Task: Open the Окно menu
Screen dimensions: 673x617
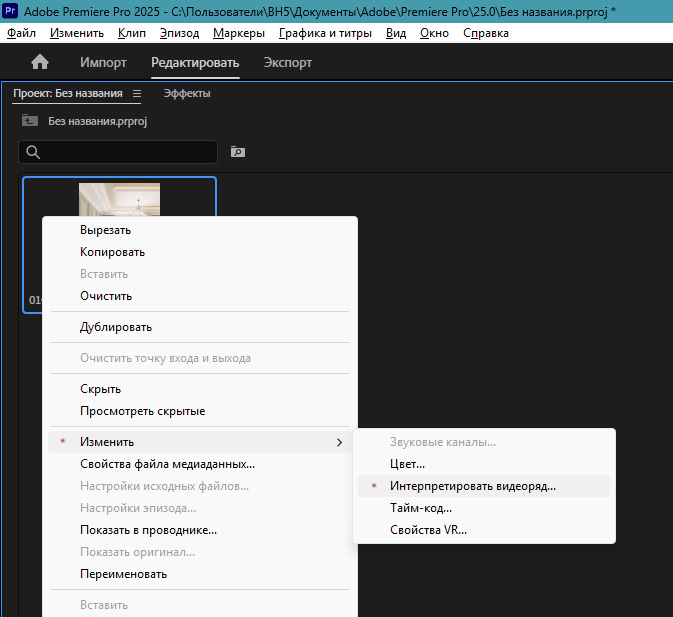Action: coord(434,33)
